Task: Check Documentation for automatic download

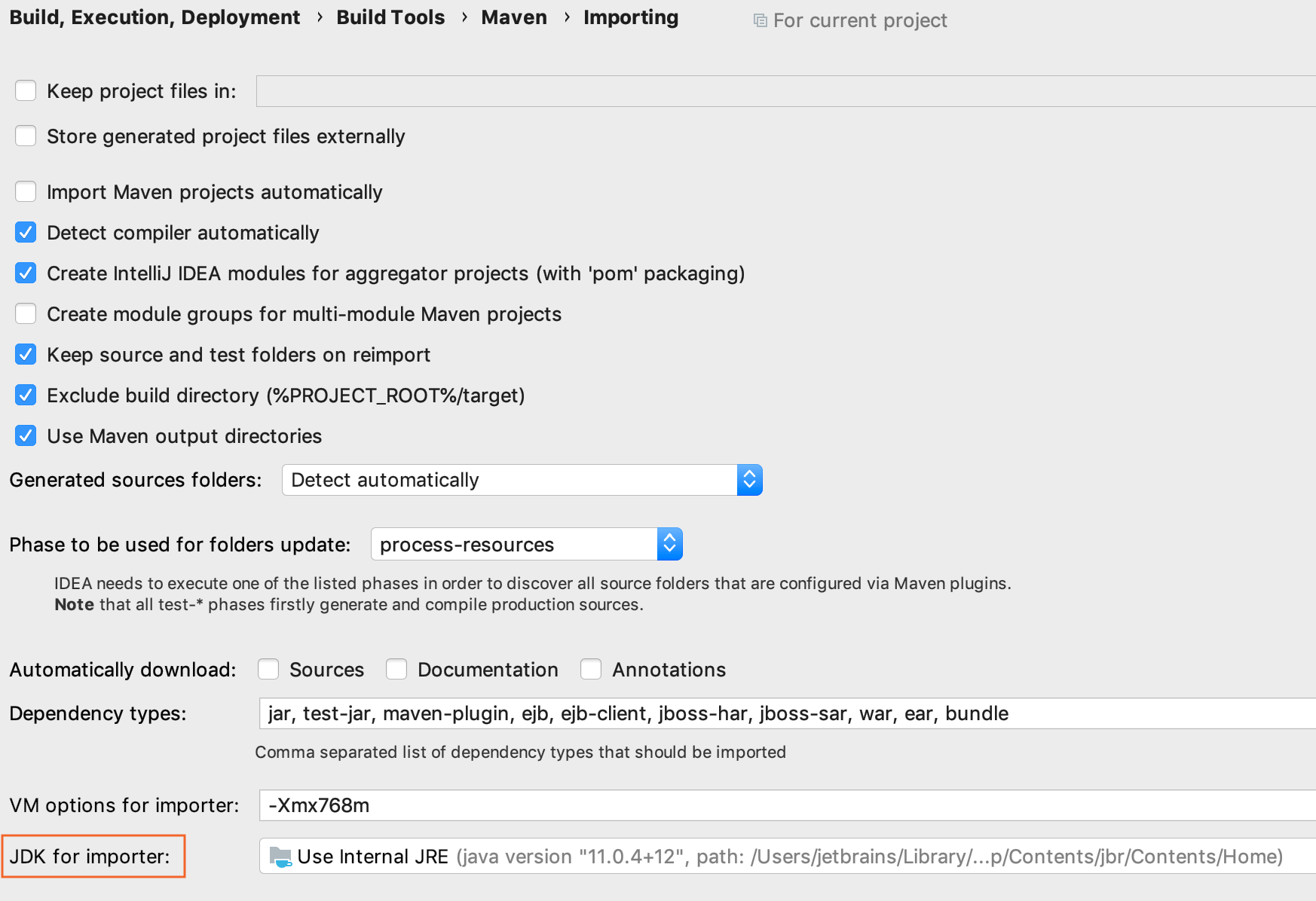Action: click(x=396, y=670)
